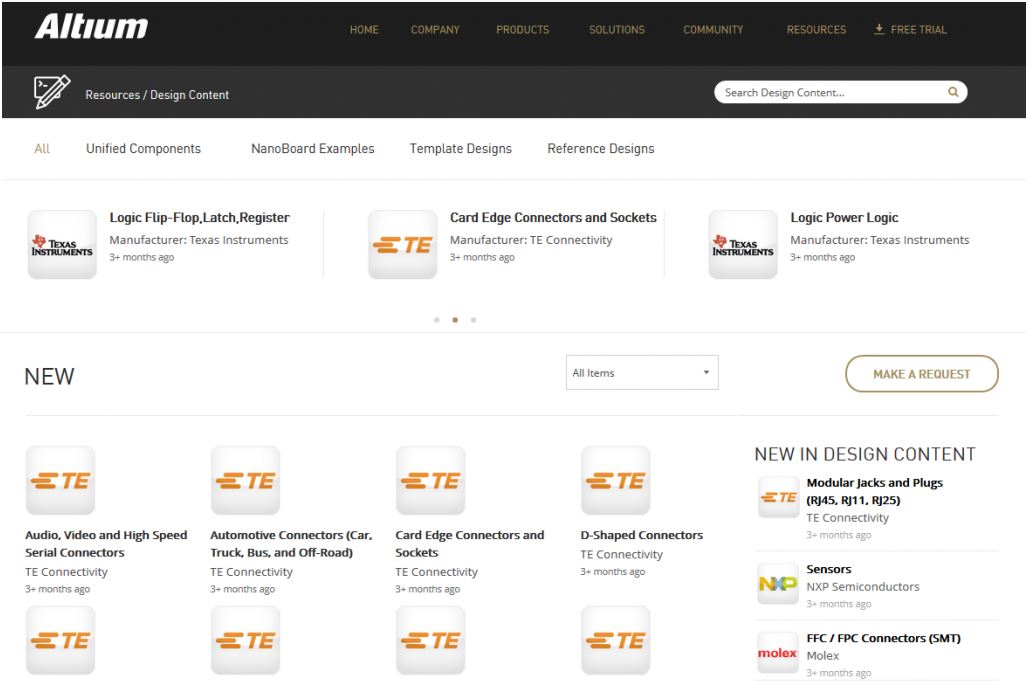The height and width of the screenshot is (688, 1028).
Task: Open the COMMUNITY menu
Action: [x=713, y=30]
